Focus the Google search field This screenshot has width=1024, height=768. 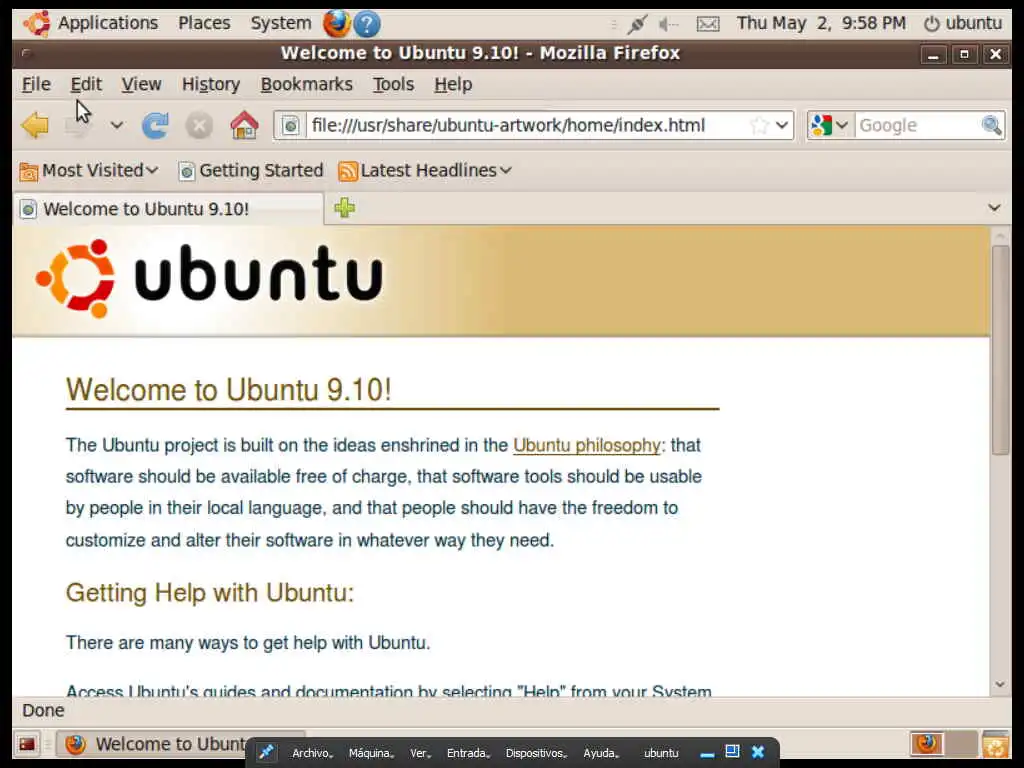tap(918, 125)
